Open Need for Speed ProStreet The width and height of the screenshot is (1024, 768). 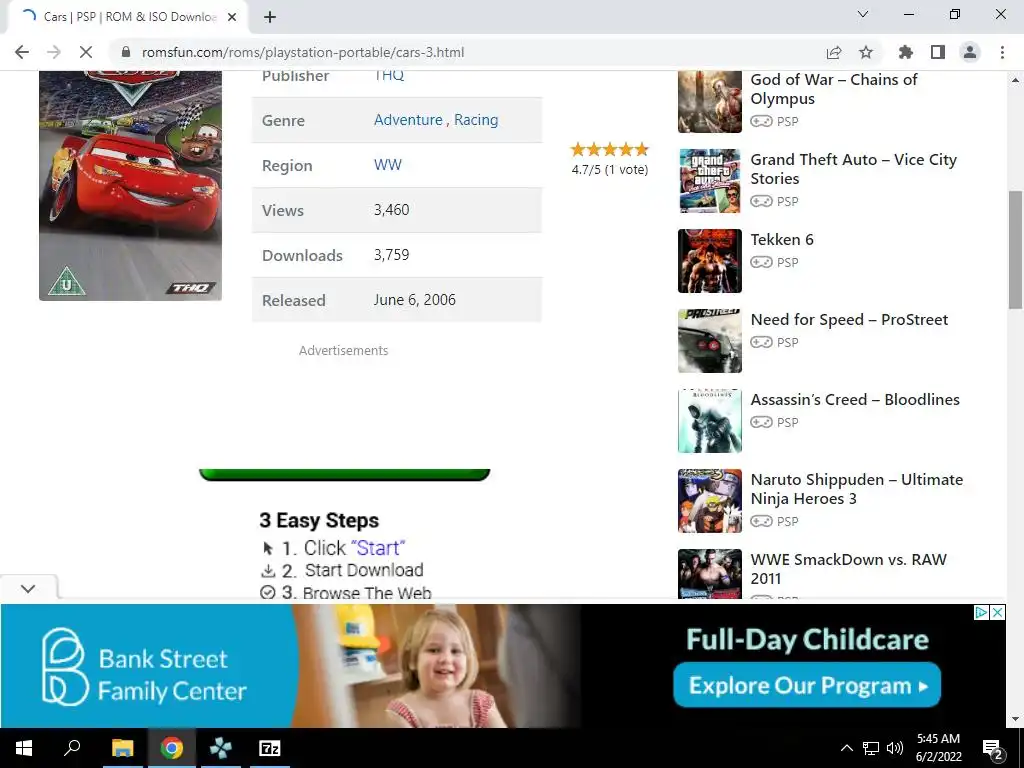tap(849, 319)
